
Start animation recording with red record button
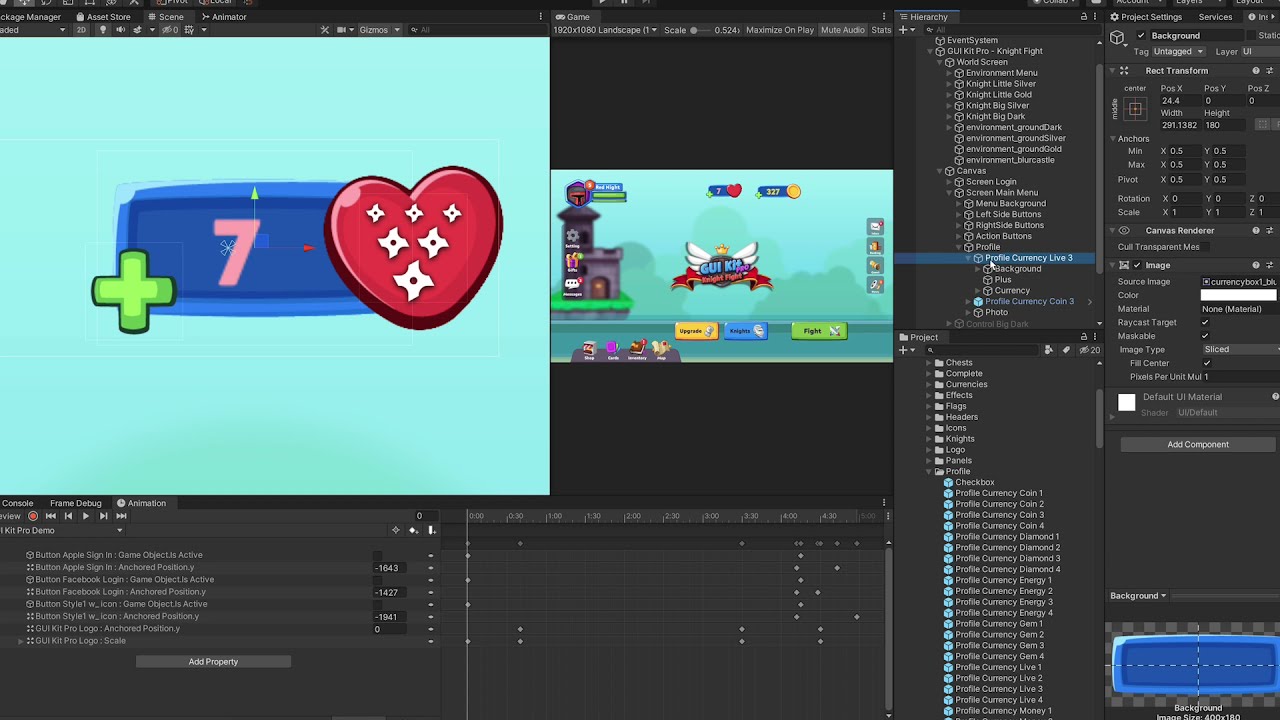click(33, 516)
